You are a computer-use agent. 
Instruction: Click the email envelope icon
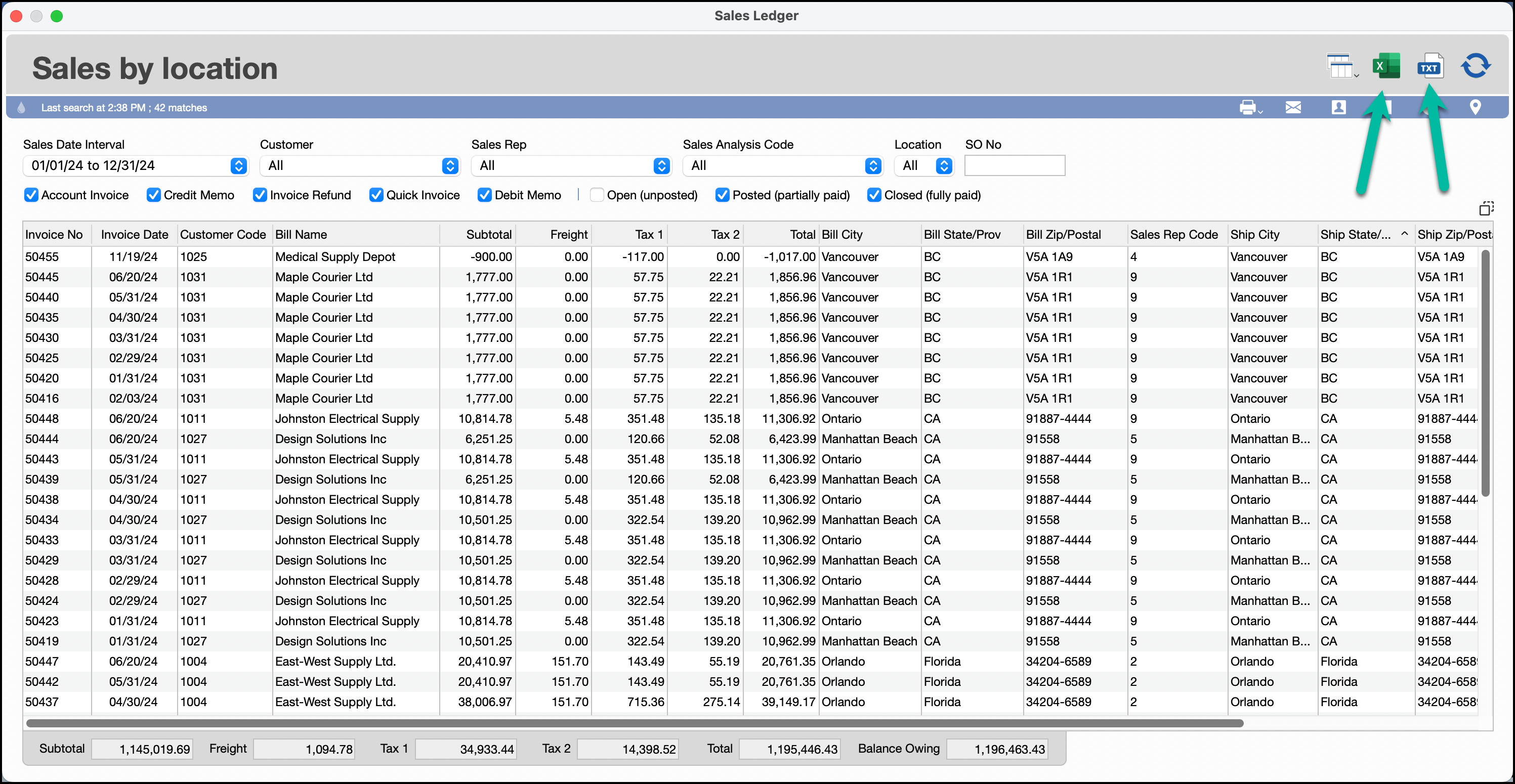[x=1293, y=108]
